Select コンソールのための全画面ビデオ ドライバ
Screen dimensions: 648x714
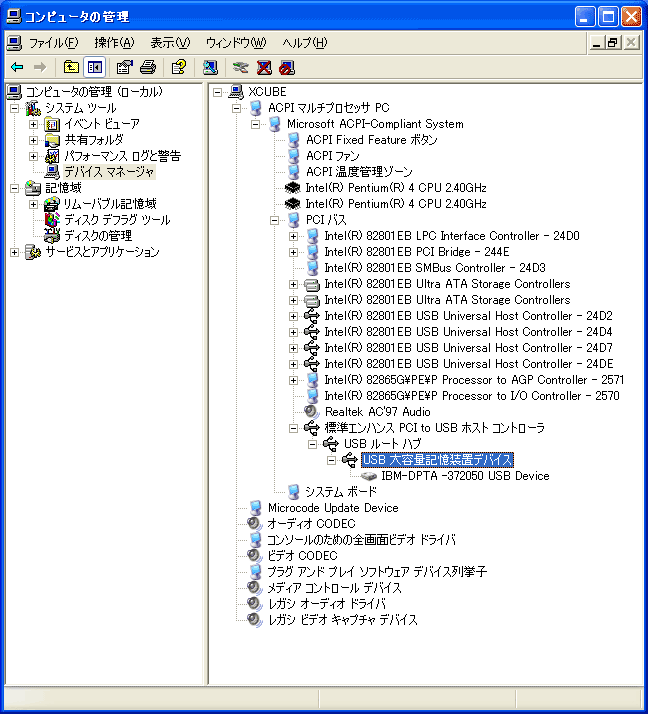[x=362, y=540]
